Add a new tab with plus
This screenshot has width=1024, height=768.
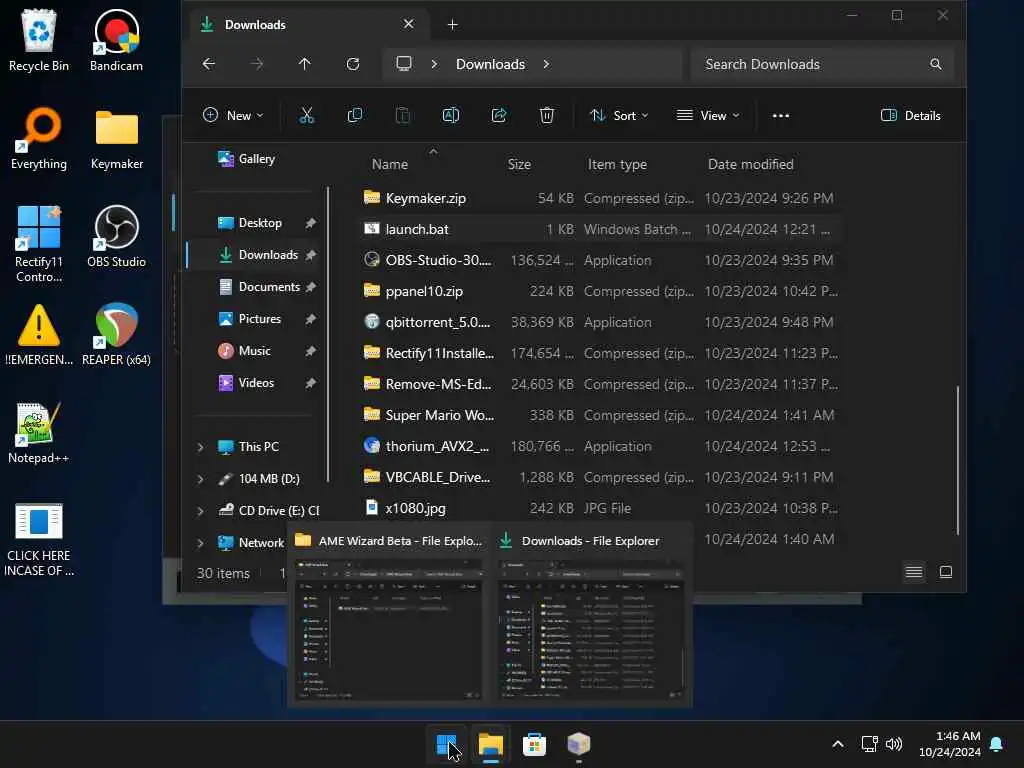click(x=453, y=25)
